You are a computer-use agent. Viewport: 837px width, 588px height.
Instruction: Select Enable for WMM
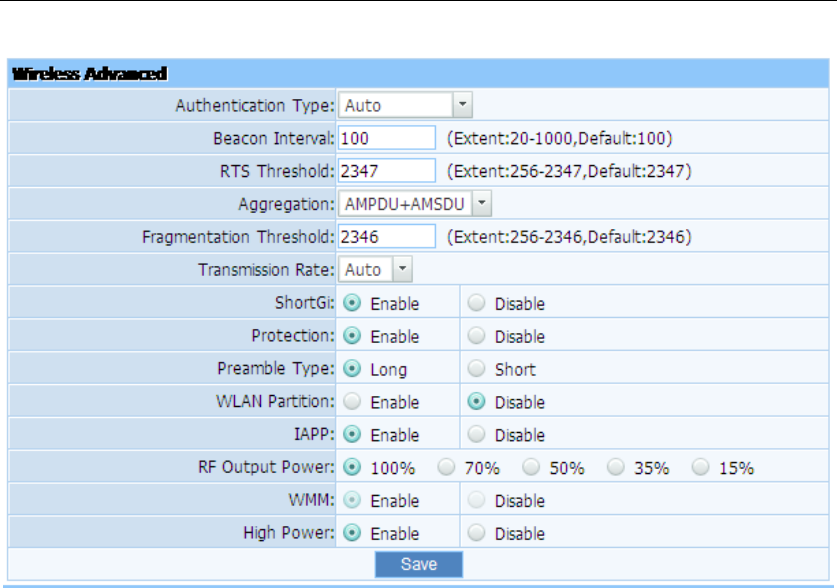point(352,500)
